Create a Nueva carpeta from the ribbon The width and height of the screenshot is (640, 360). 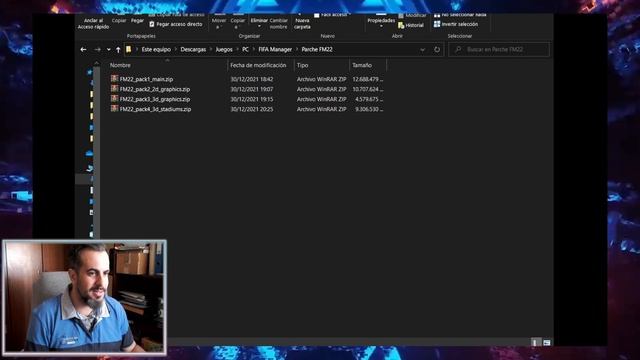click(x=302, y=23)
